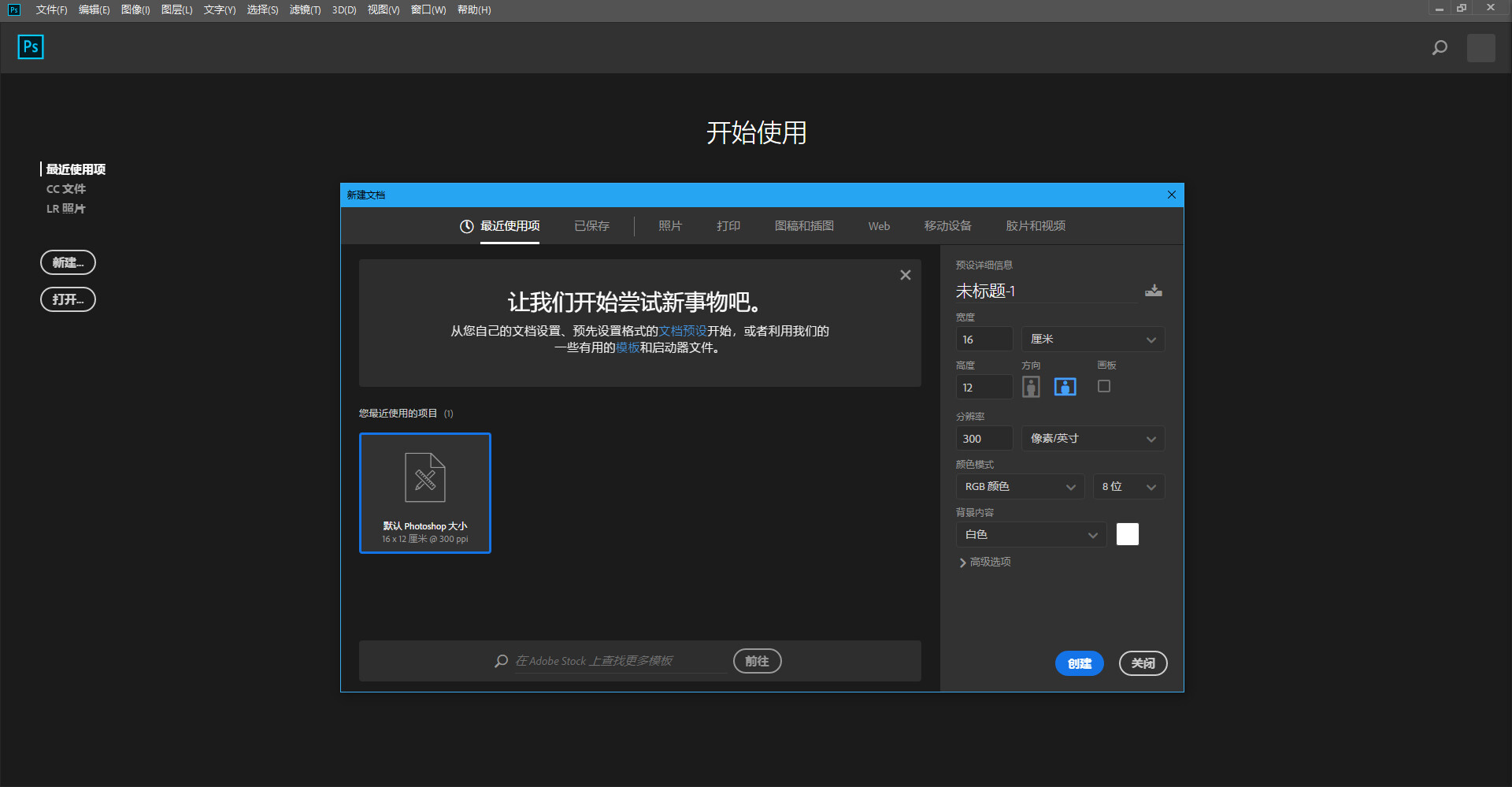This screenshot has height=787, width=1512.
Task: Click the resolution field showing 300
Action: click(x=984, y=439)
